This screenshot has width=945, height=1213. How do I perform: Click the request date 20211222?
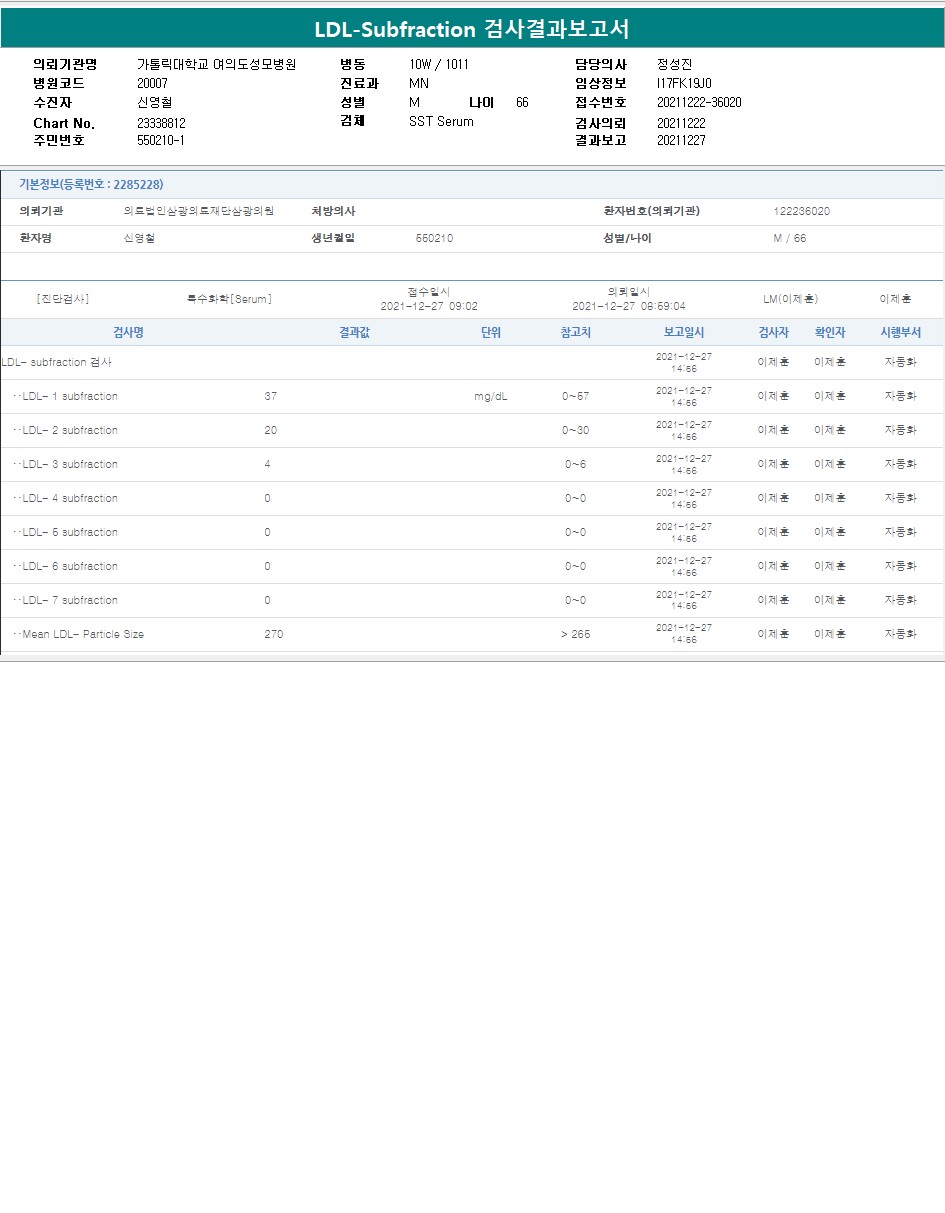681,122
